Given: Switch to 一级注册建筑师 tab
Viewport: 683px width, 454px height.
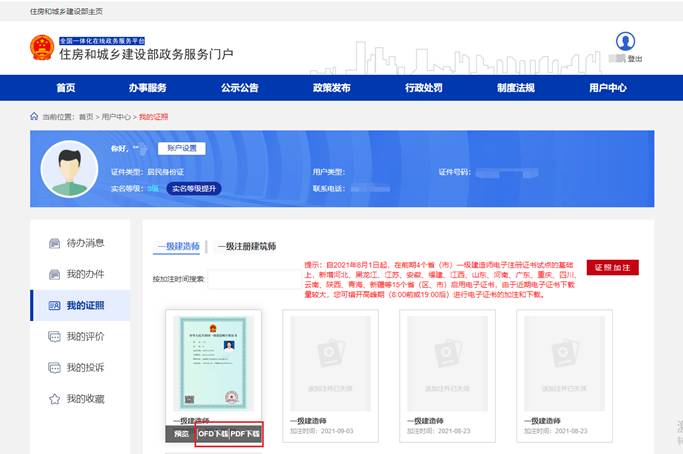Looking at the screenshot, I should point(247,246).
